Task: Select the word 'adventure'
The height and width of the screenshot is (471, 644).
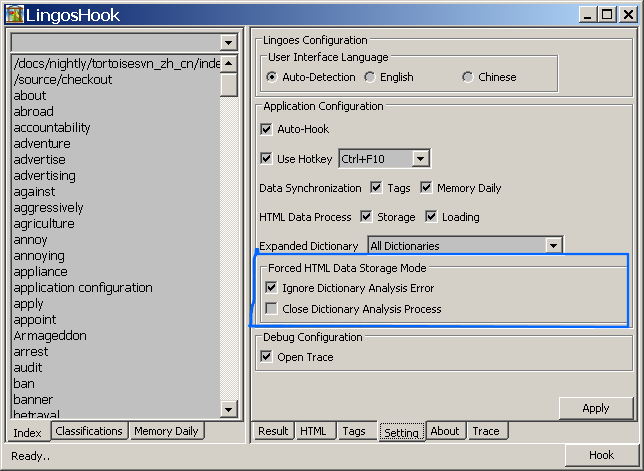Action: point(116,143)
